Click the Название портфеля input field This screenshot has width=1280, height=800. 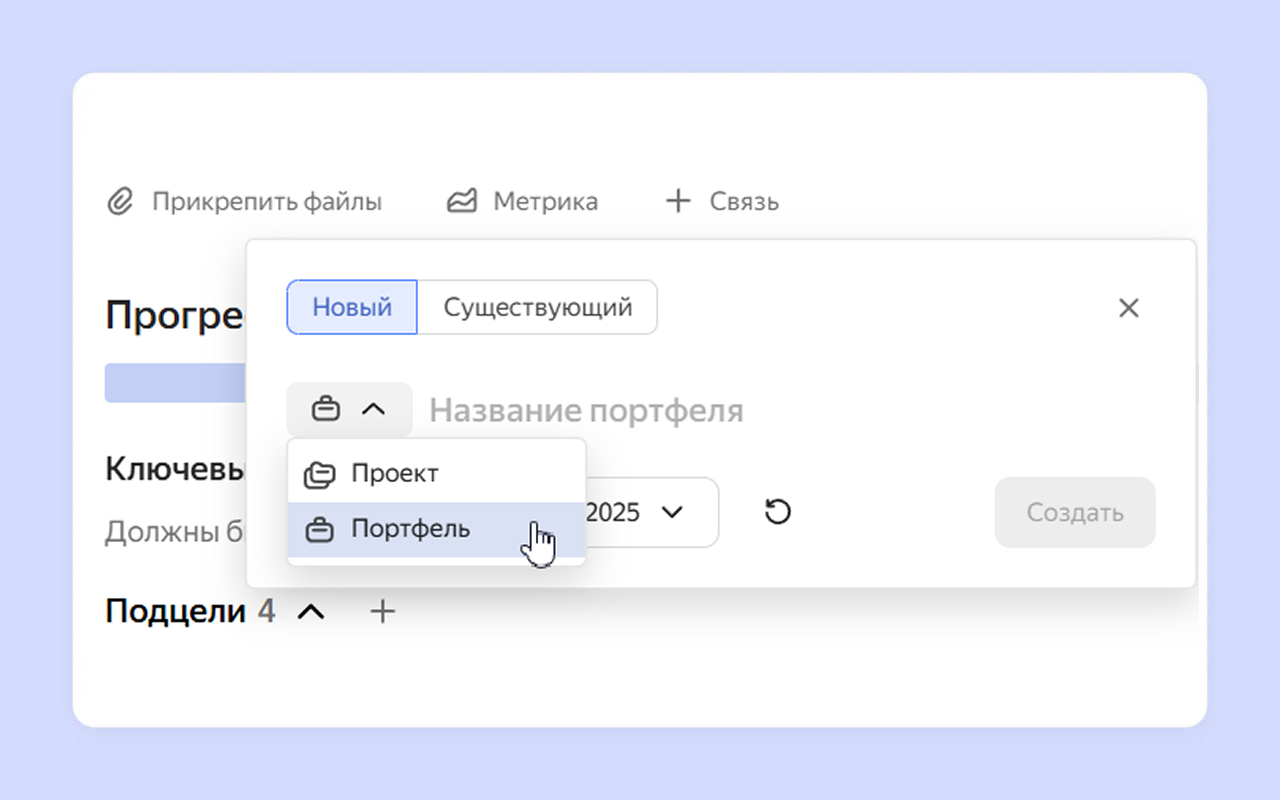700,410
